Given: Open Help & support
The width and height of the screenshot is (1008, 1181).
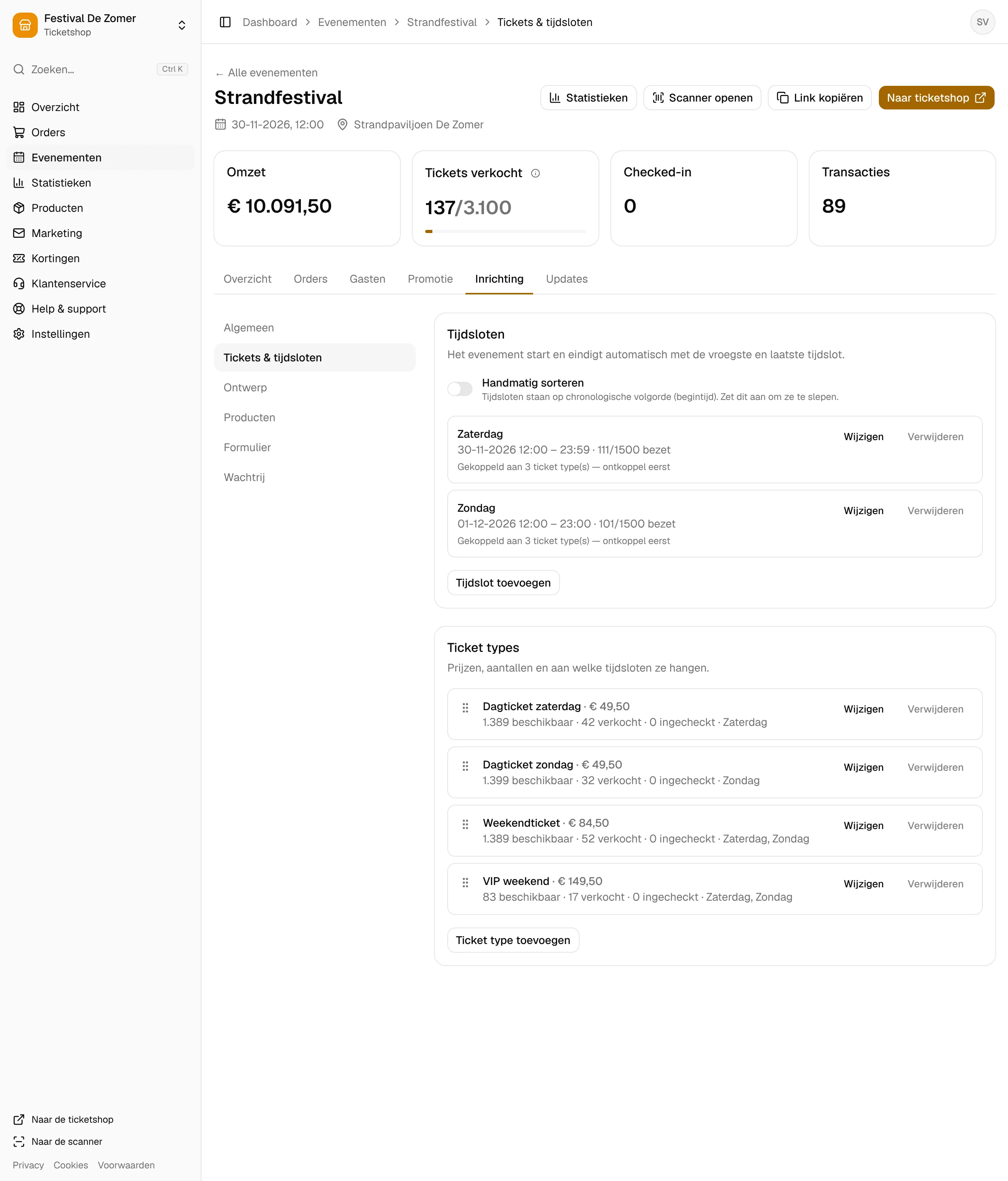Looking at the screenshot, I should (x=100, y=308).
